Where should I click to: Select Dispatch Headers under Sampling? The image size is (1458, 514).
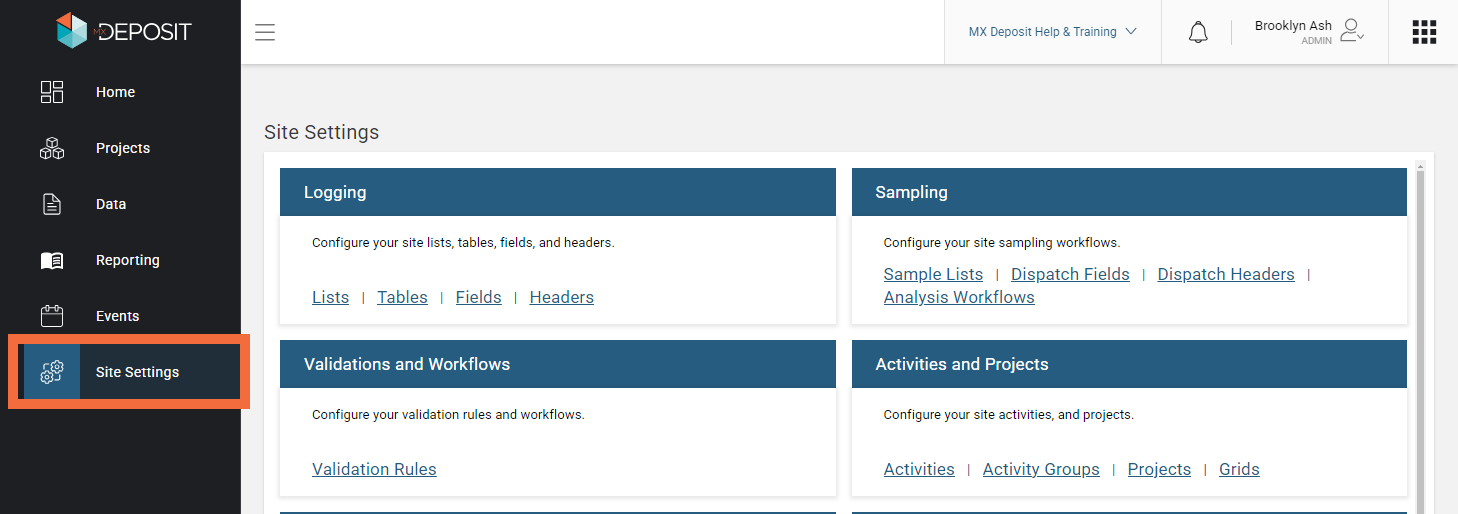click(x=1226, y=274)
